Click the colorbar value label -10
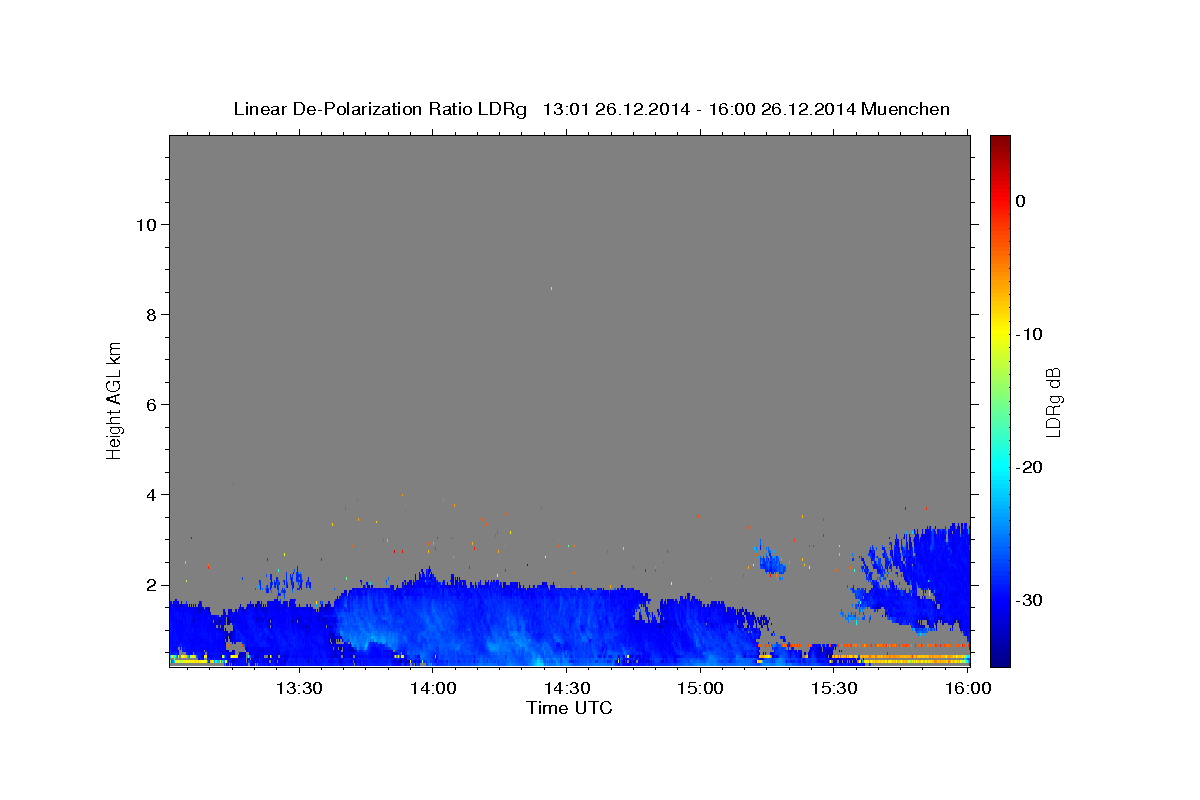This screenshot has width=1200, height=800. (1029, 334)
